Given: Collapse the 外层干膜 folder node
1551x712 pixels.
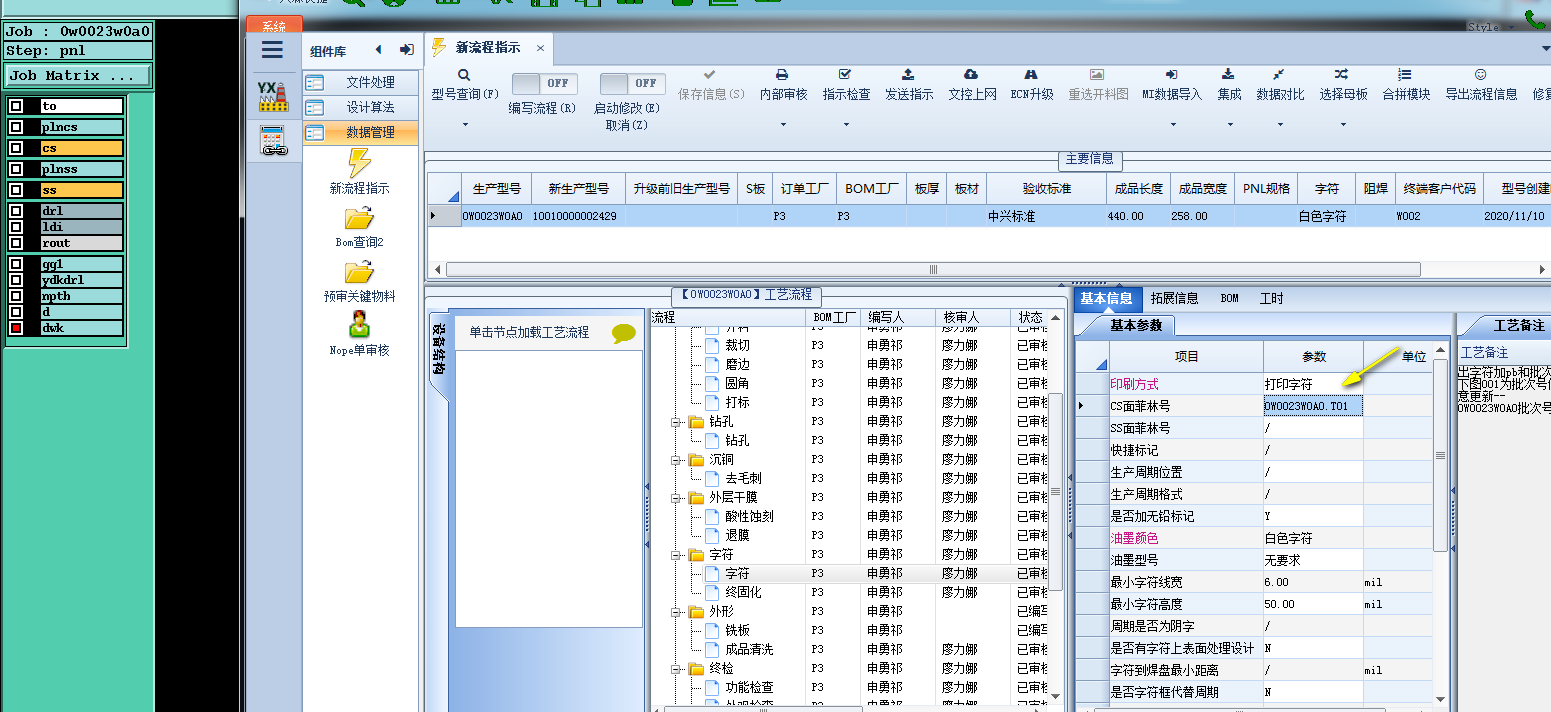Looking at the screenshot, I should [x=677, y=498].
